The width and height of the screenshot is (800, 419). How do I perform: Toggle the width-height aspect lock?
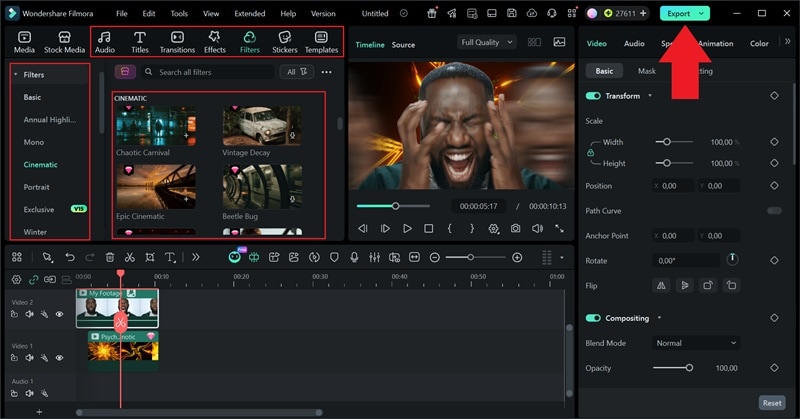coord(590,153)
